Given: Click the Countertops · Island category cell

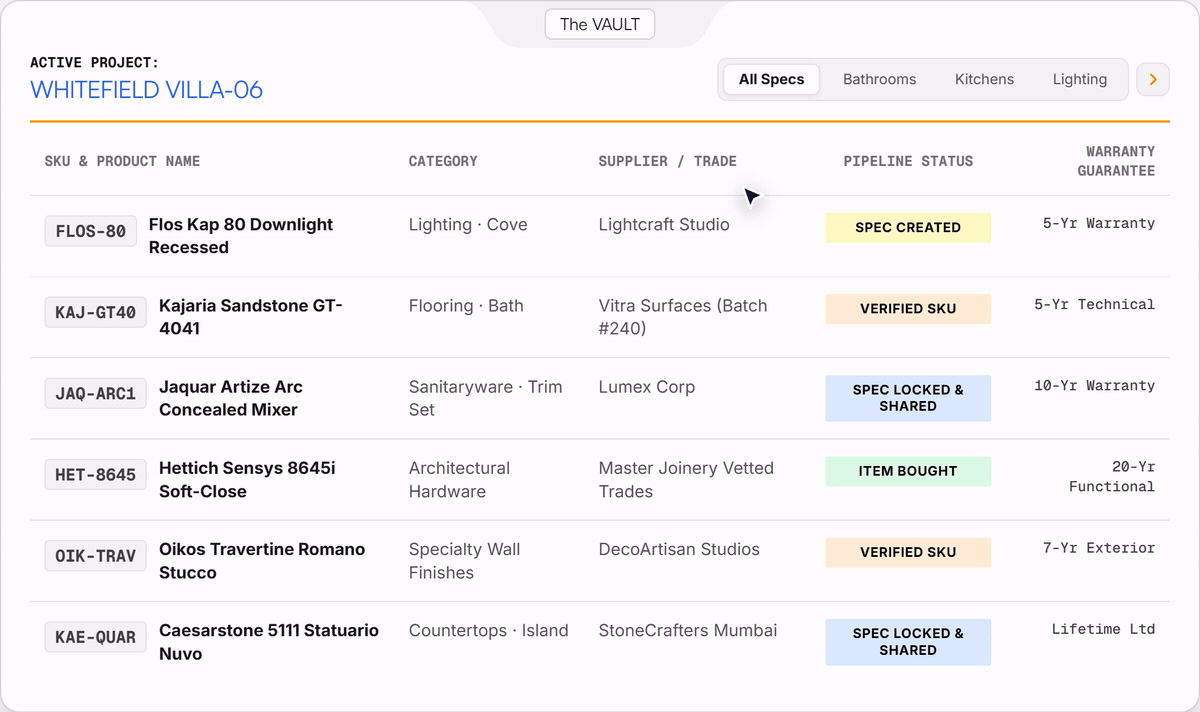Looking at the screenshot, I should (x=488, y=630).
